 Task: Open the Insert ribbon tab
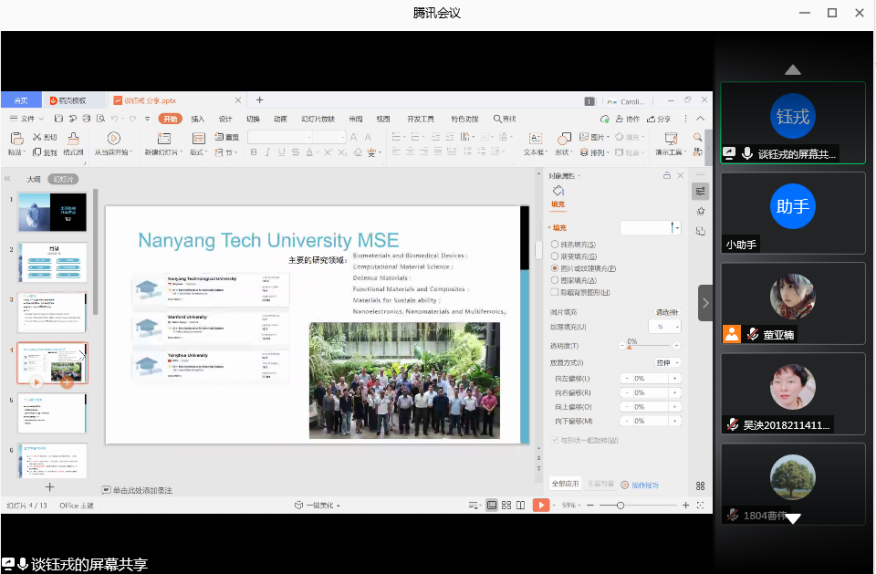198,119
